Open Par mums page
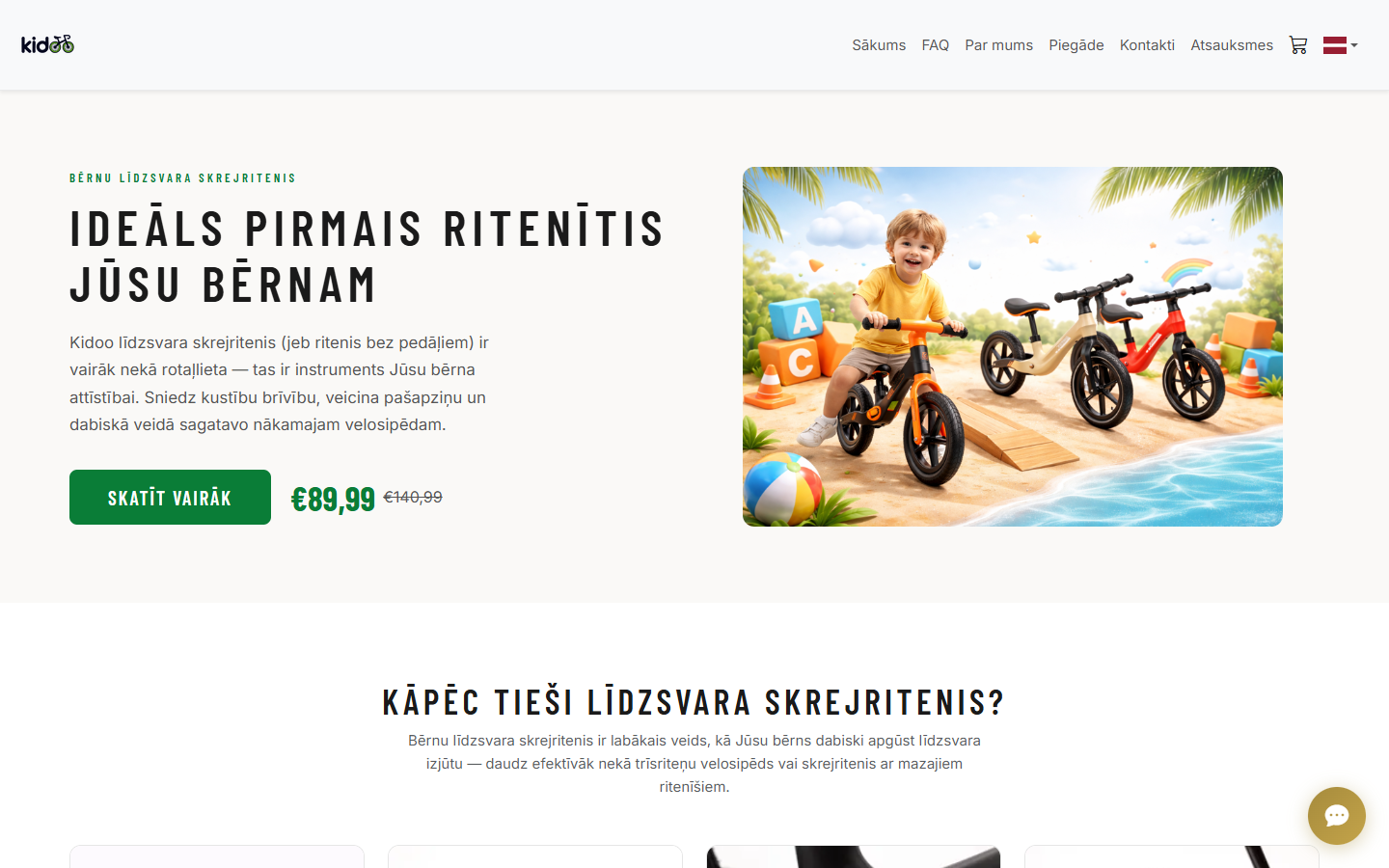The height and width of the screenshot is (868, 1389). pos(999,45)
